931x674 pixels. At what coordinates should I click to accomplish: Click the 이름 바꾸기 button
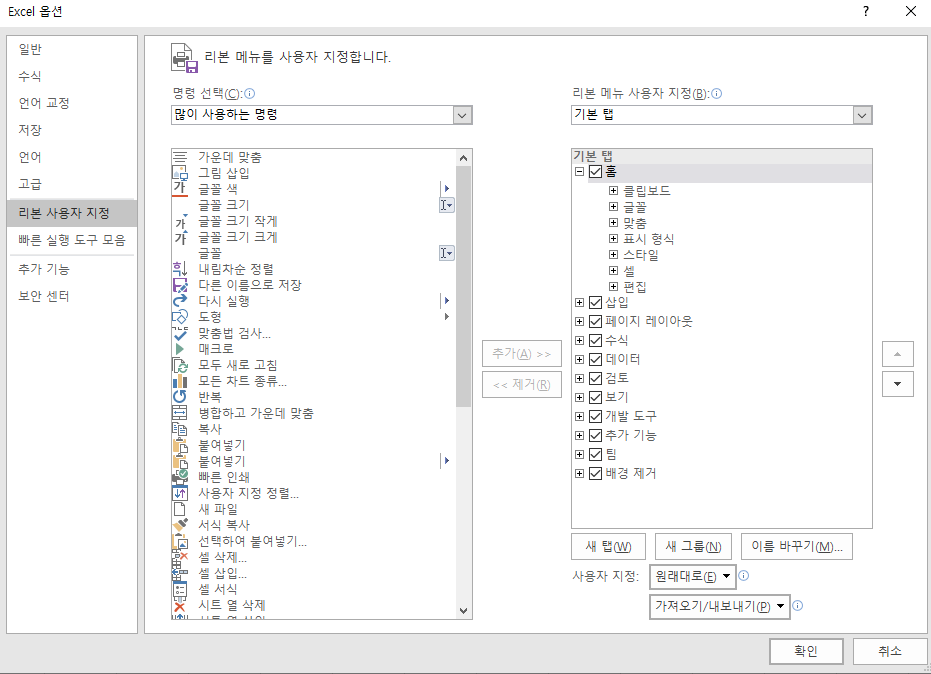[x=797, y=546]
